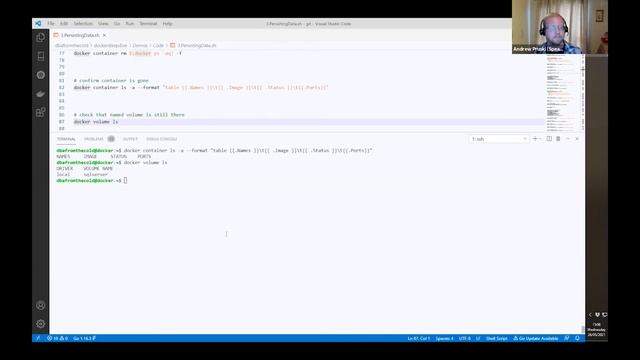Viewport: 640px width, 360px height.
Task: Expand the dropdown arrow beside new terminal plus
Action: (540, 139)
